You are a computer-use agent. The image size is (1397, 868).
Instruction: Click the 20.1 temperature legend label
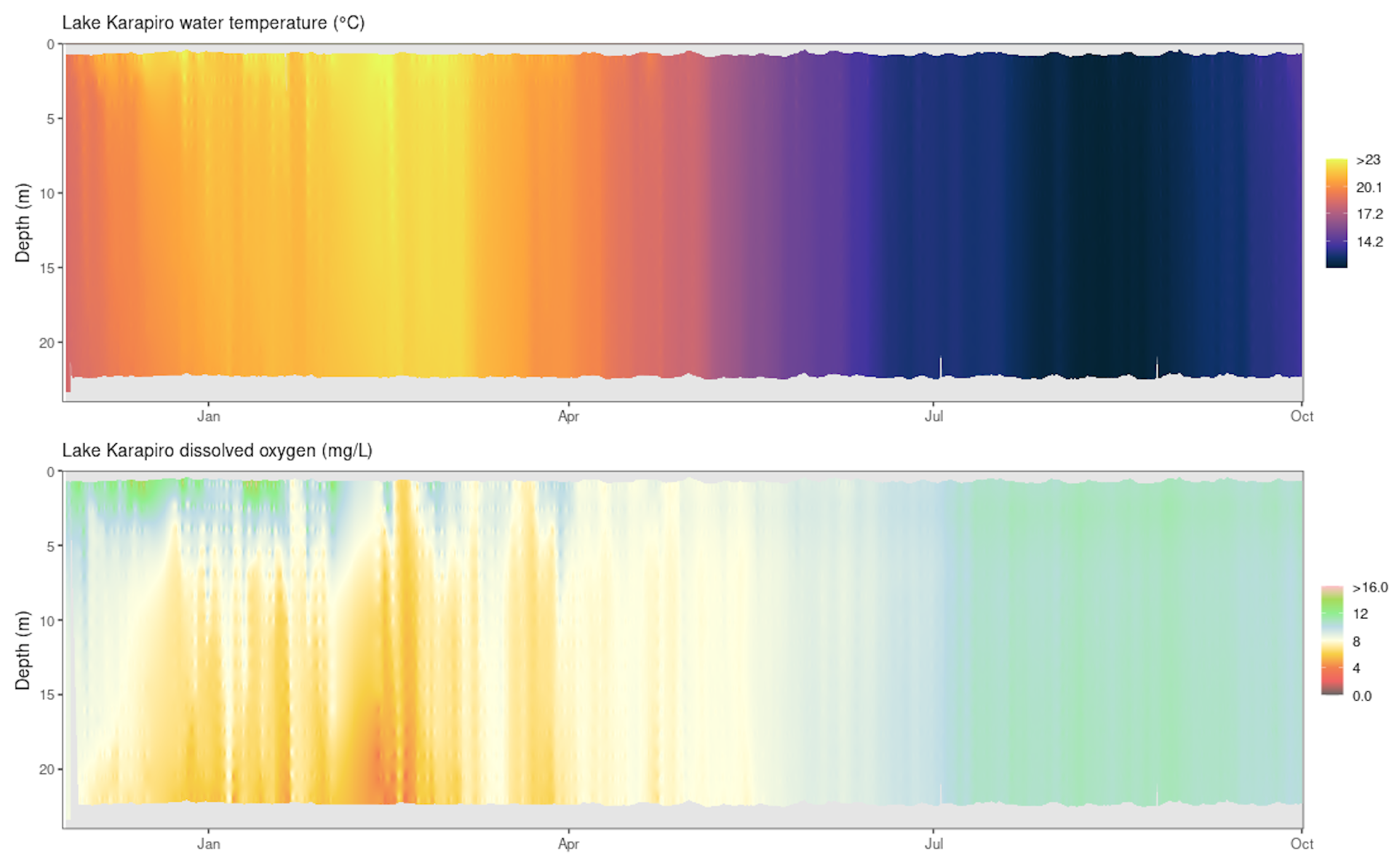pos(1369,188)
